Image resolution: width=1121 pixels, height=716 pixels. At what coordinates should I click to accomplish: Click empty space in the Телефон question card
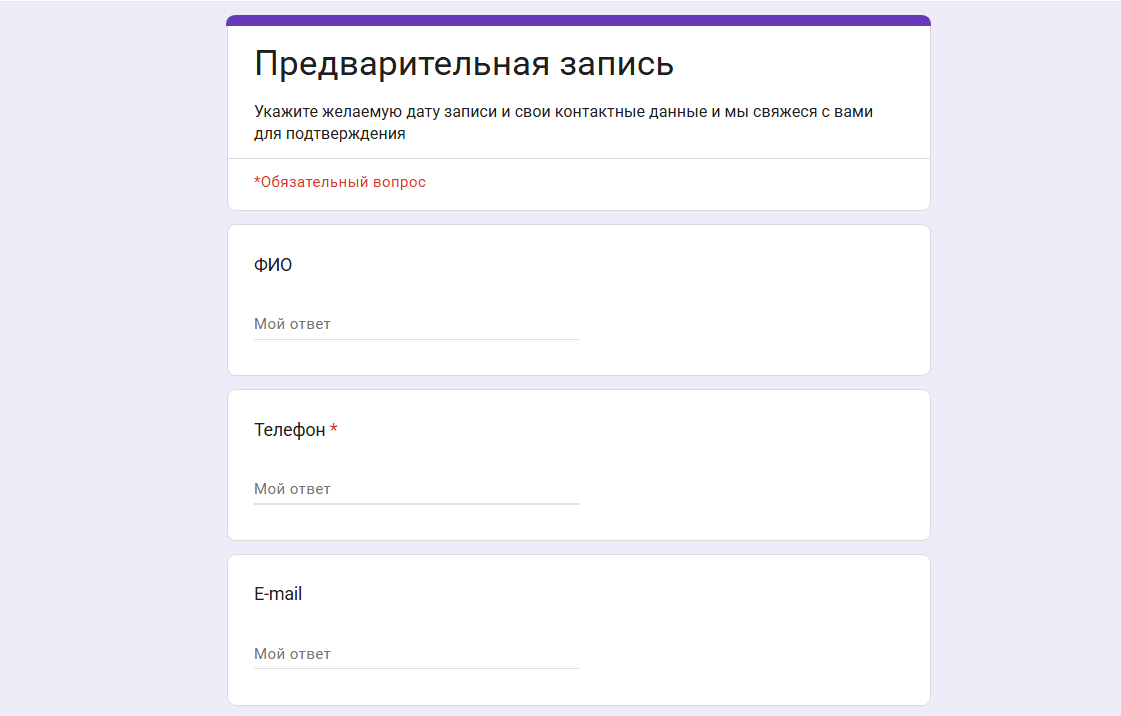(750, 465)
